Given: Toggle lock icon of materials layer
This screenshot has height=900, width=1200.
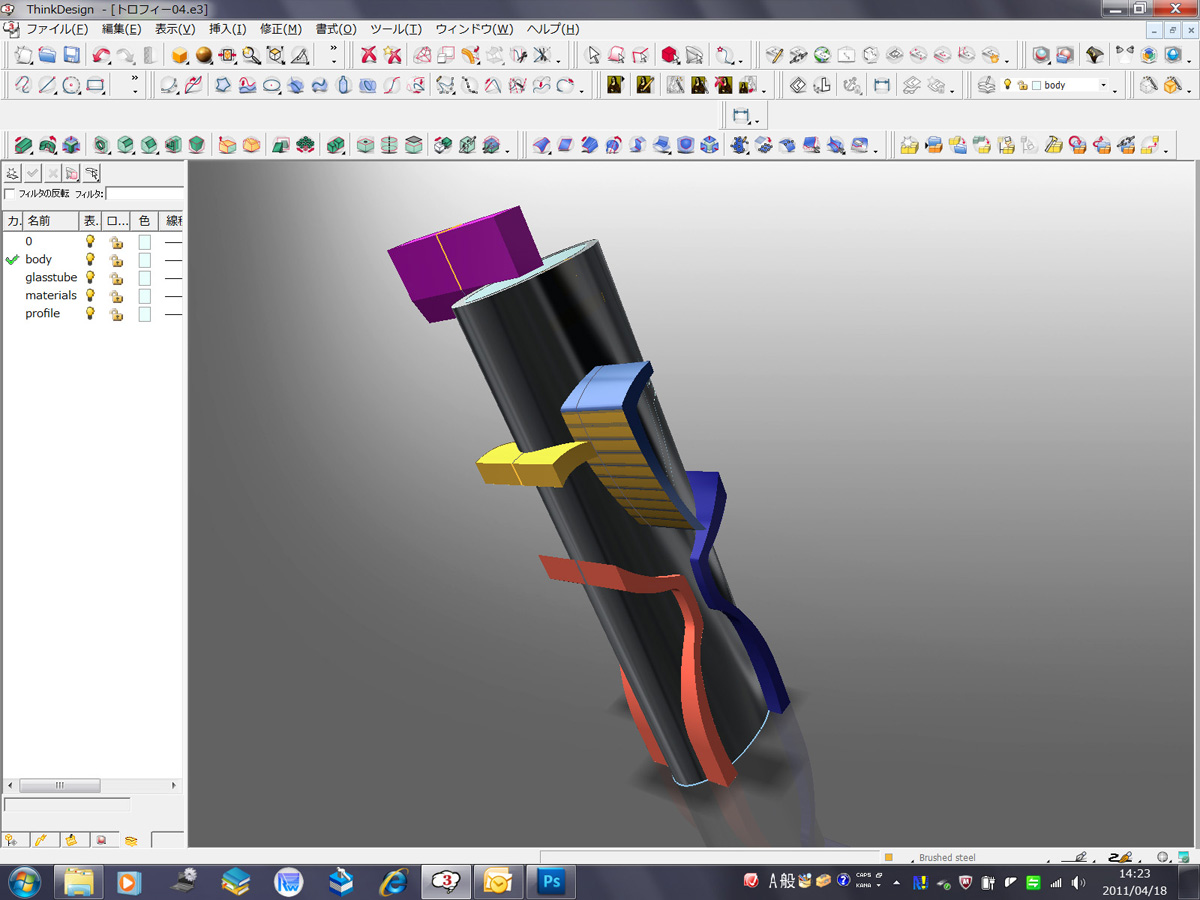Looking at the screenshot, I should click(x=116, y=296).
